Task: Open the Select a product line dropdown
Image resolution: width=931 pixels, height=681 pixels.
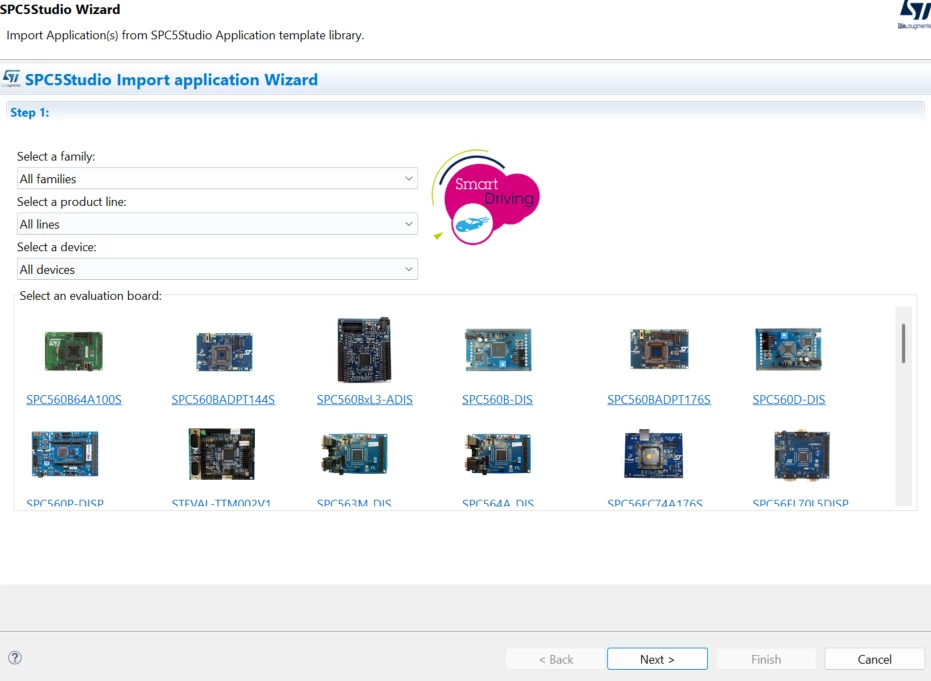Action: (x=217, y=224)
